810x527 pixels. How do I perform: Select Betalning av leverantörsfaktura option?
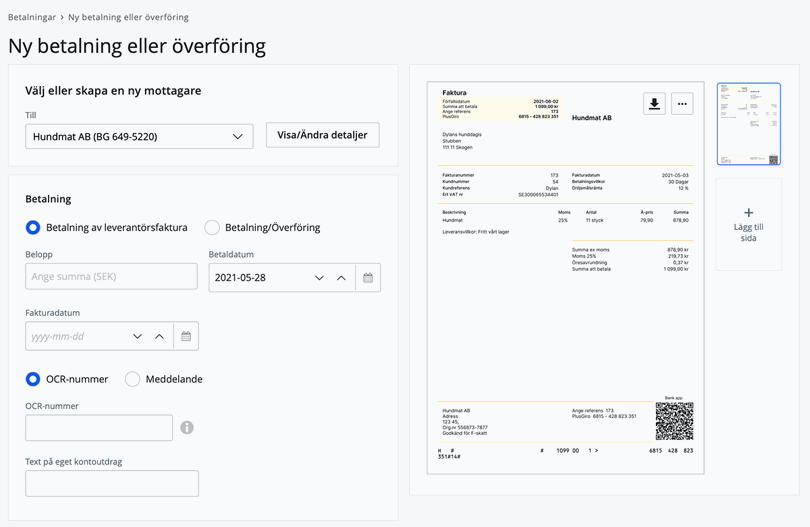33,228
